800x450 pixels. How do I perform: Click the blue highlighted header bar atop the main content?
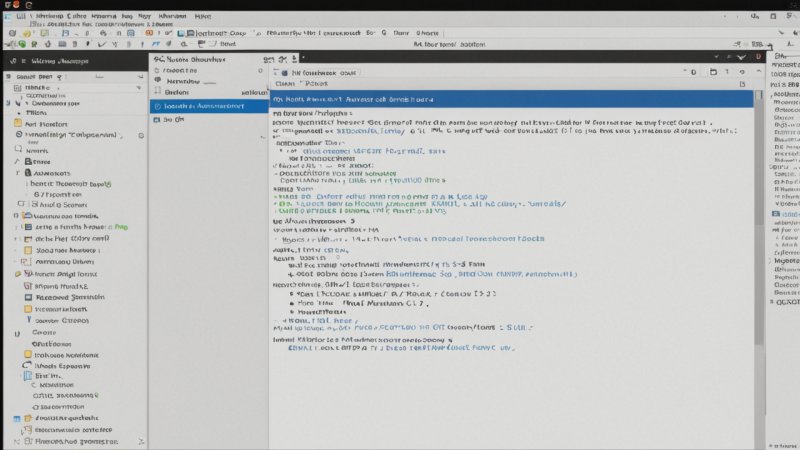pos(512,99)
